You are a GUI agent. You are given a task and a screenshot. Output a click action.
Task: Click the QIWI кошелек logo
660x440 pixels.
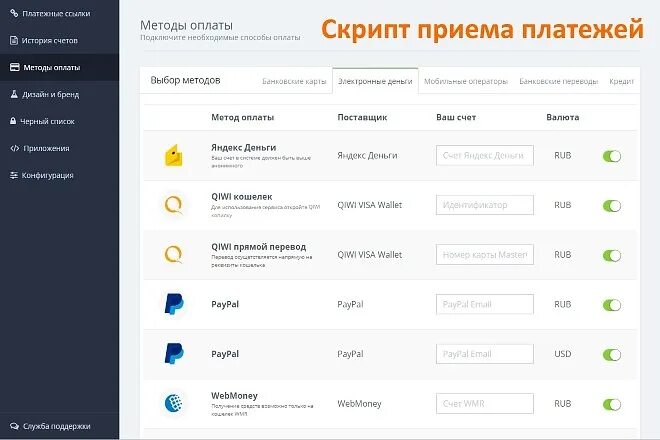(173, 205)
